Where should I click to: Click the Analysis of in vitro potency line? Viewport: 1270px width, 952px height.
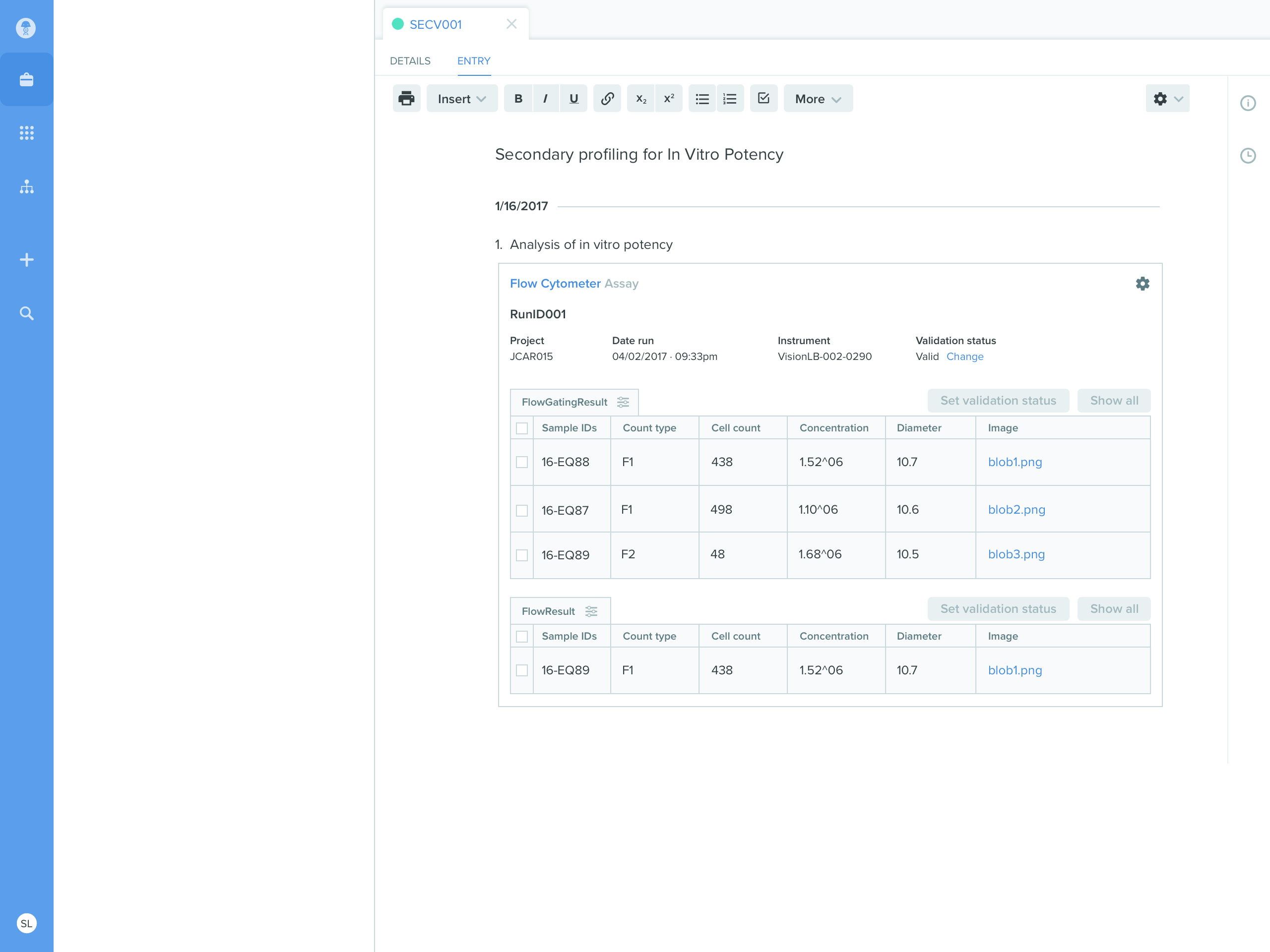click(591, 244)
